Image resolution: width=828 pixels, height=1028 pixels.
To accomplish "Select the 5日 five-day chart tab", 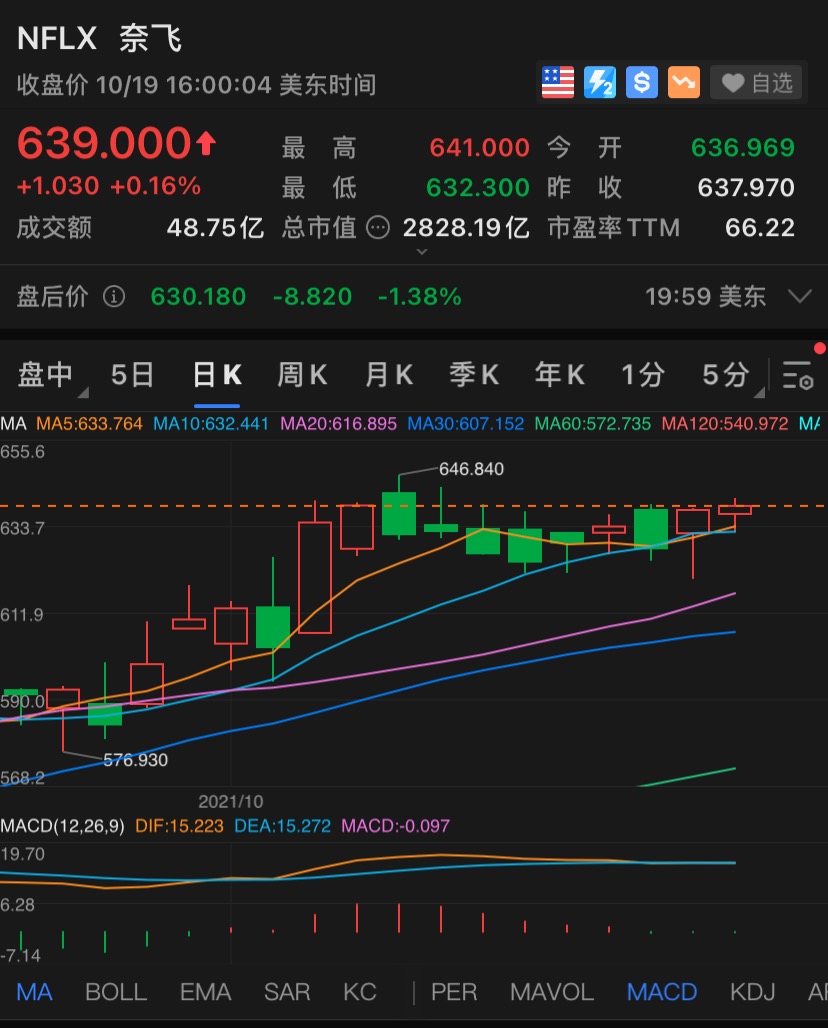I will point(132,375).
